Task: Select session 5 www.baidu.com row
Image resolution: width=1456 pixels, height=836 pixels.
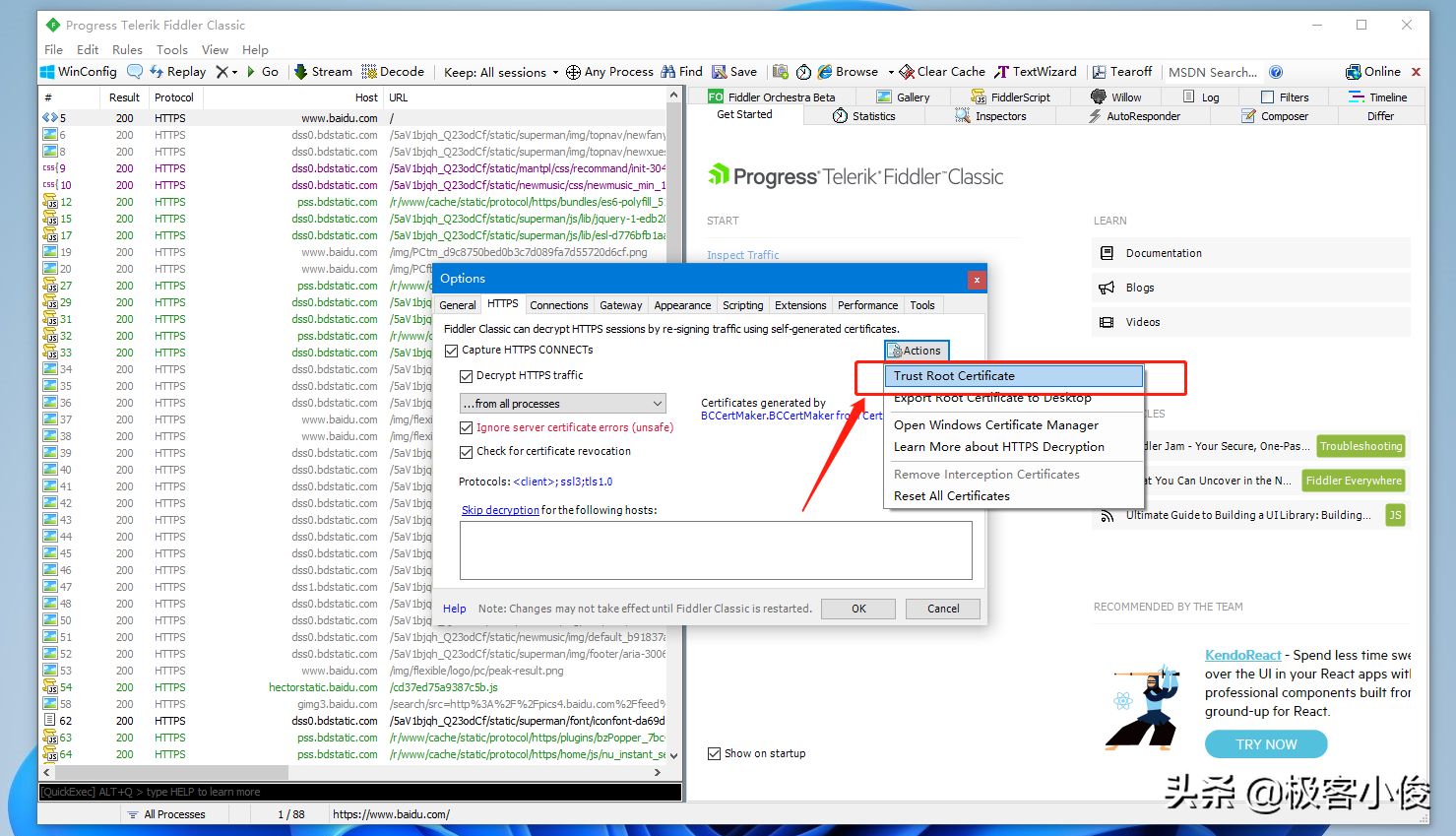Action: coord(354,118)
